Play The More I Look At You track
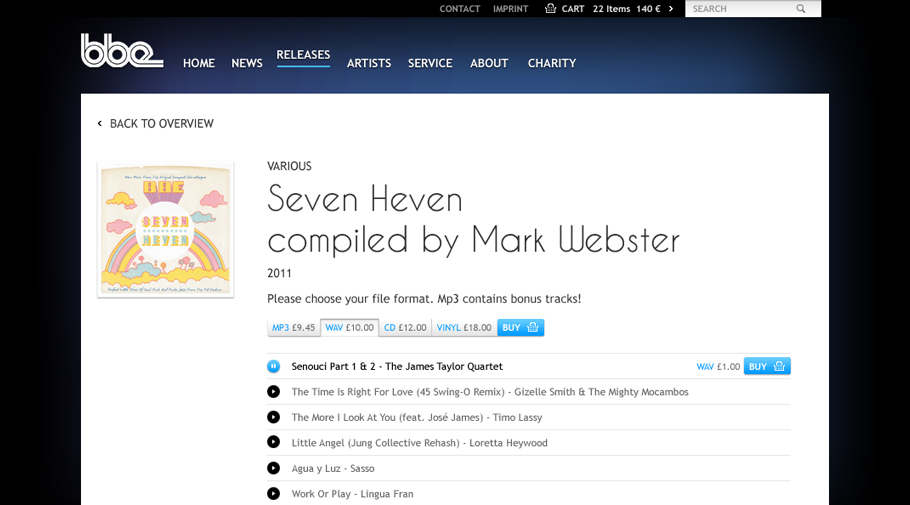This screenshot has height=505, width=910. click(274, 417)
